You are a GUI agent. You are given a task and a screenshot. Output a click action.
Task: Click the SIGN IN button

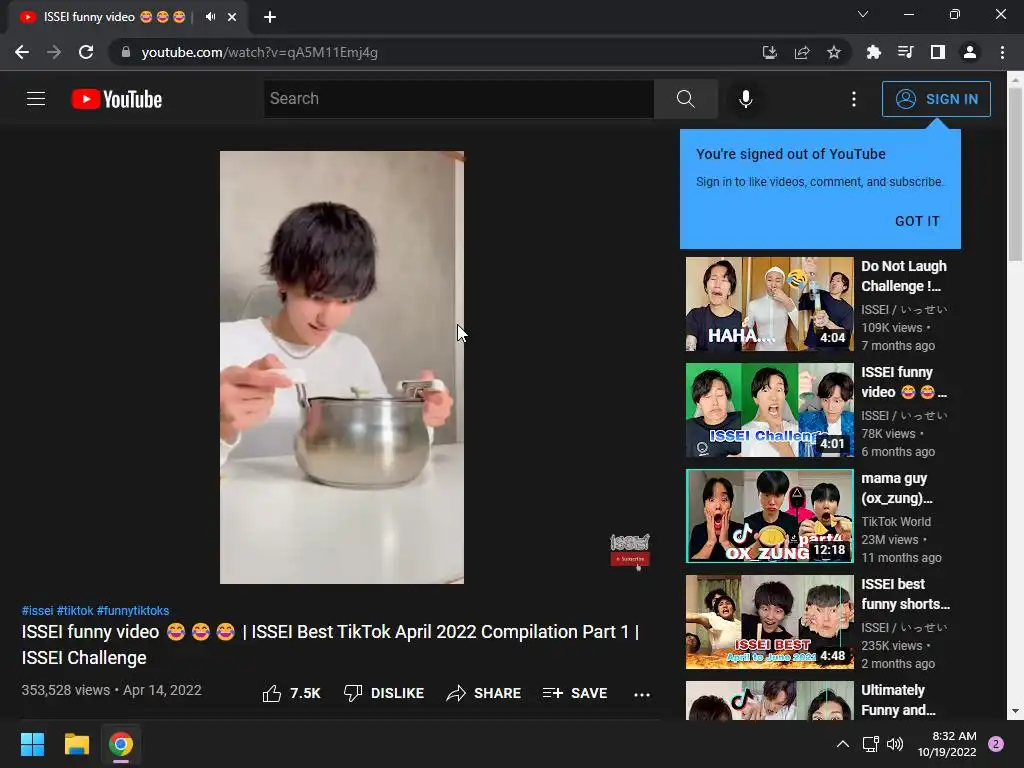(936, 99)
